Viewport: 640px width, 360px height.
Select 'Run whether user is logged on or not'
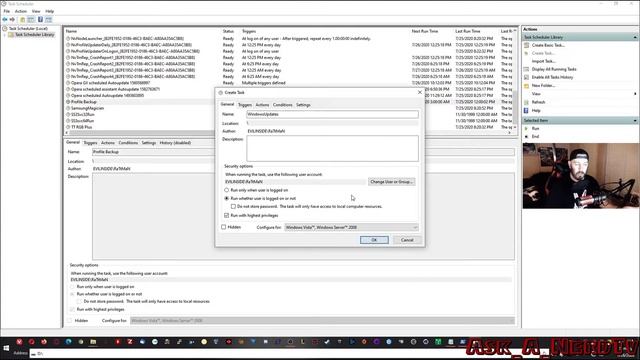tap(227, 198)
